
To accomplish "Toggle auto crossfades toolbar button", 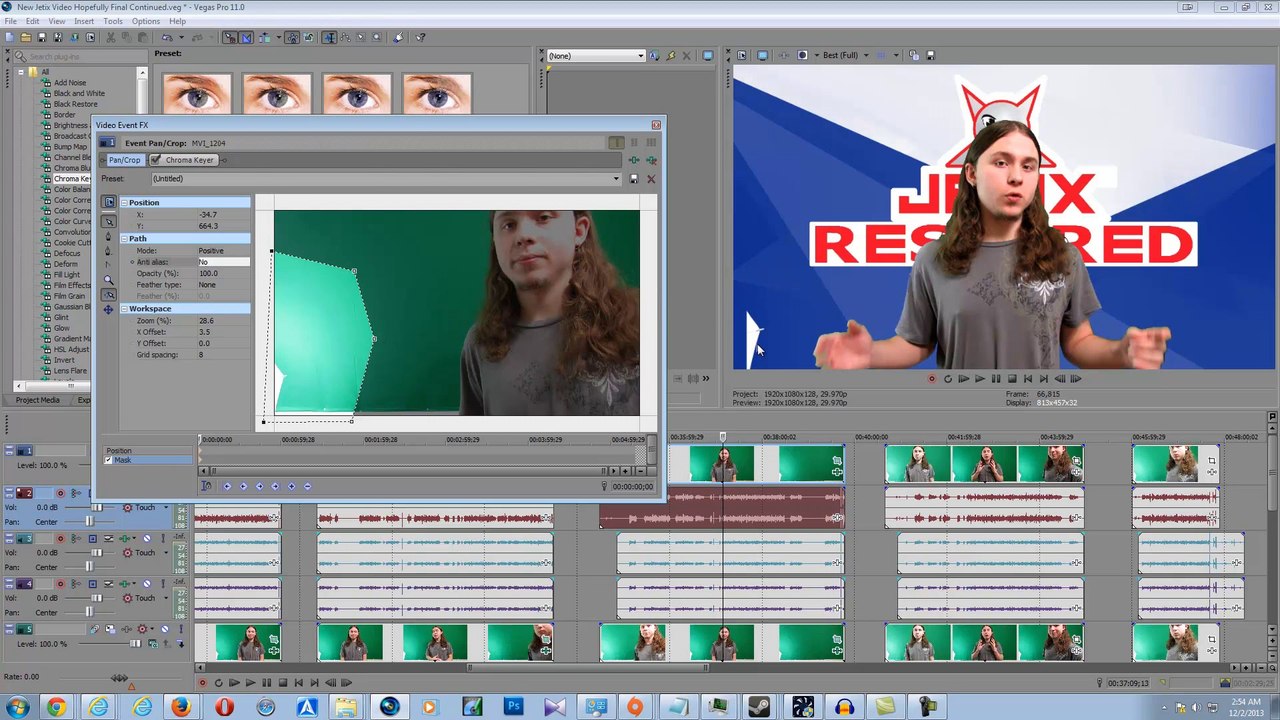I will pos(246,38).
